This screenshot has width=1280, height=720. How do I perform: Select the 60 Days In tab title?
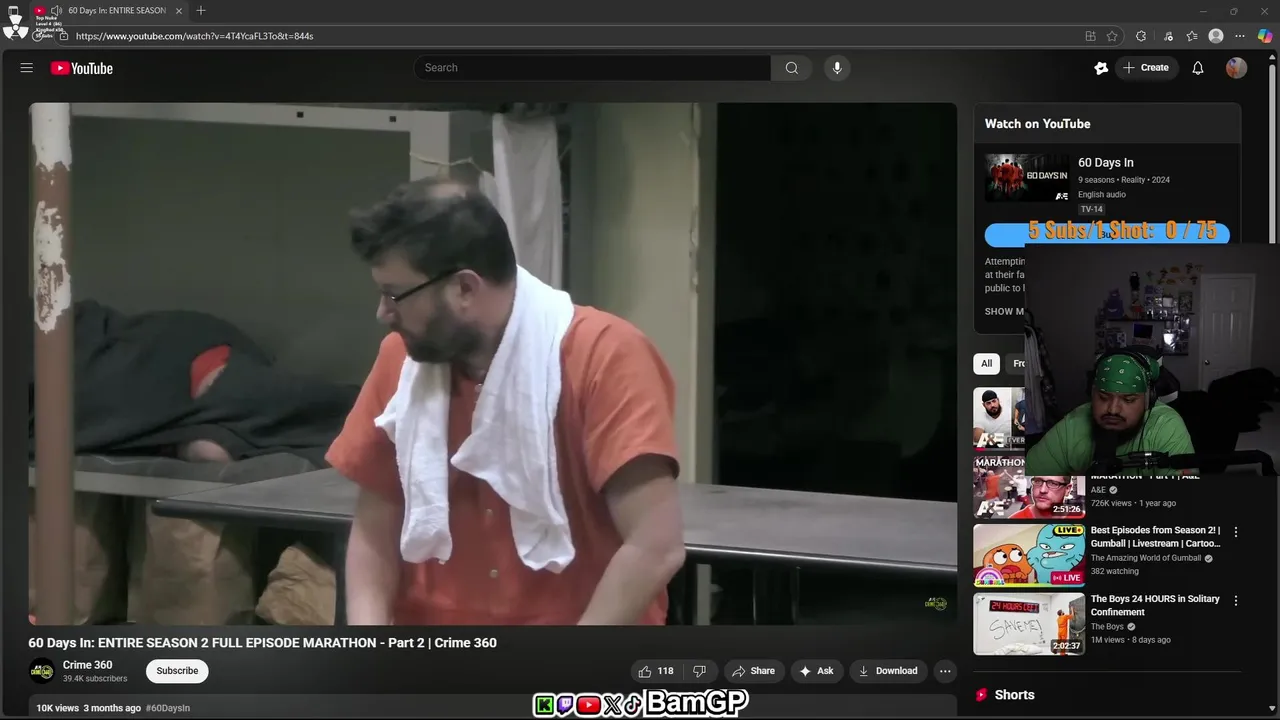pyautogui.click(x=117, y=11)
